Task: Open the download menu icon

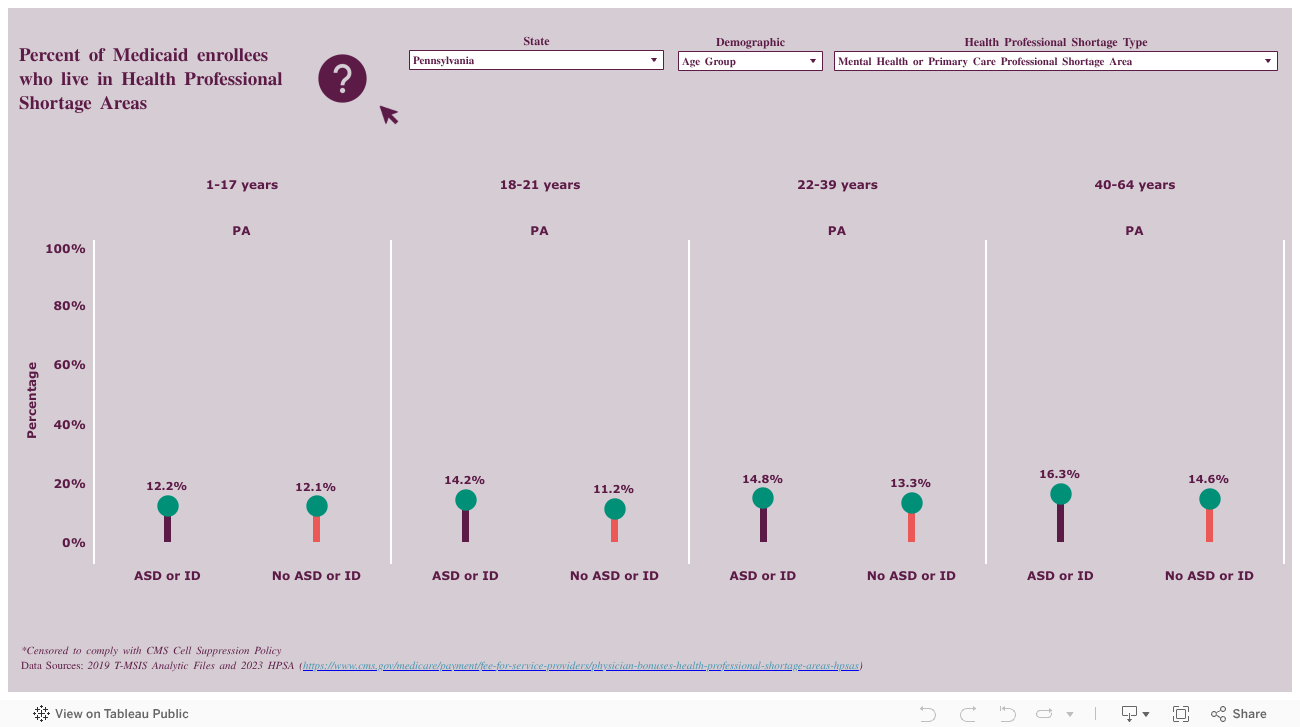Action: [1134, 714]
